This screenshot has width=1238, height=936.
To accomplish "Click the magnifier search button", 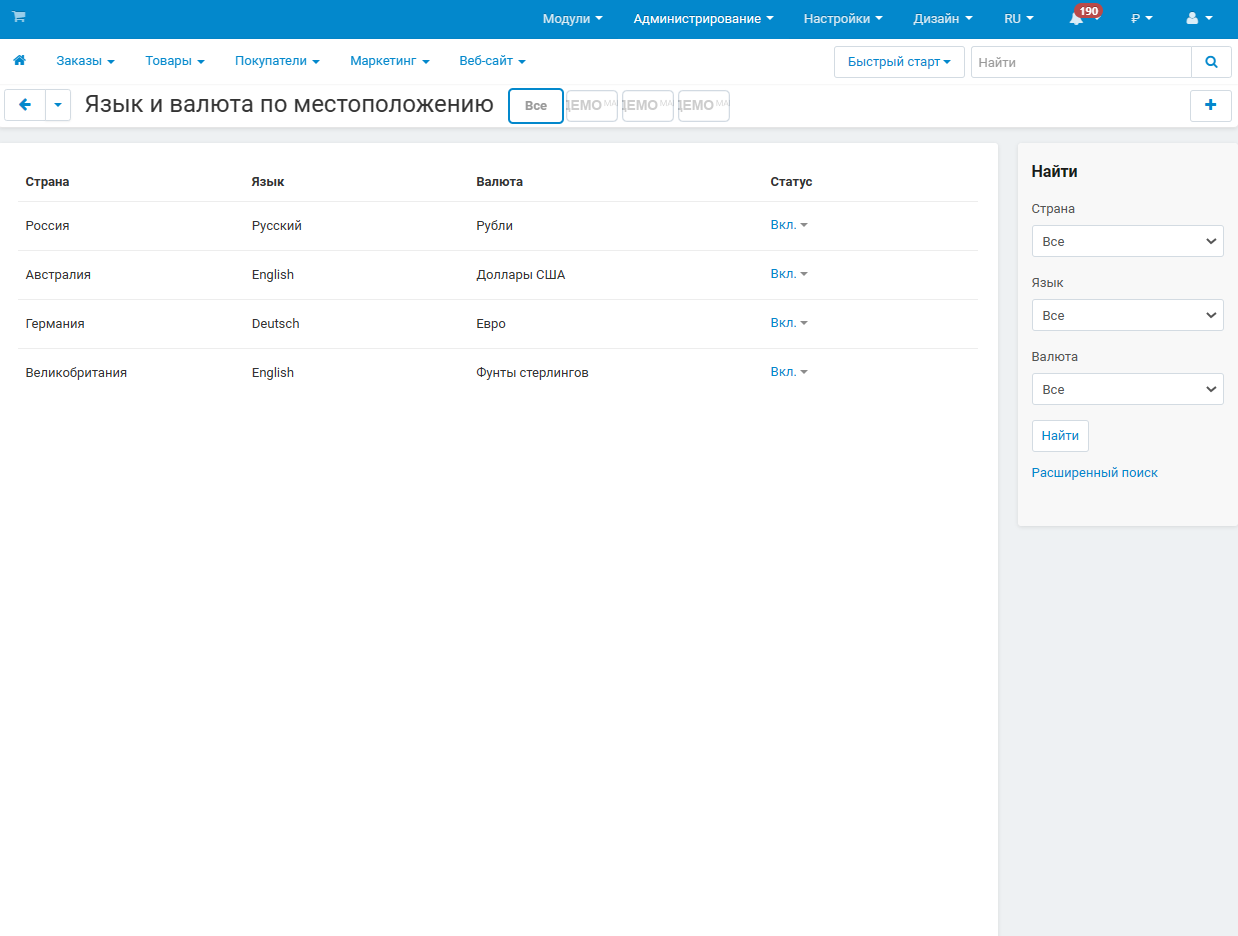I will tap(1211, 62).
